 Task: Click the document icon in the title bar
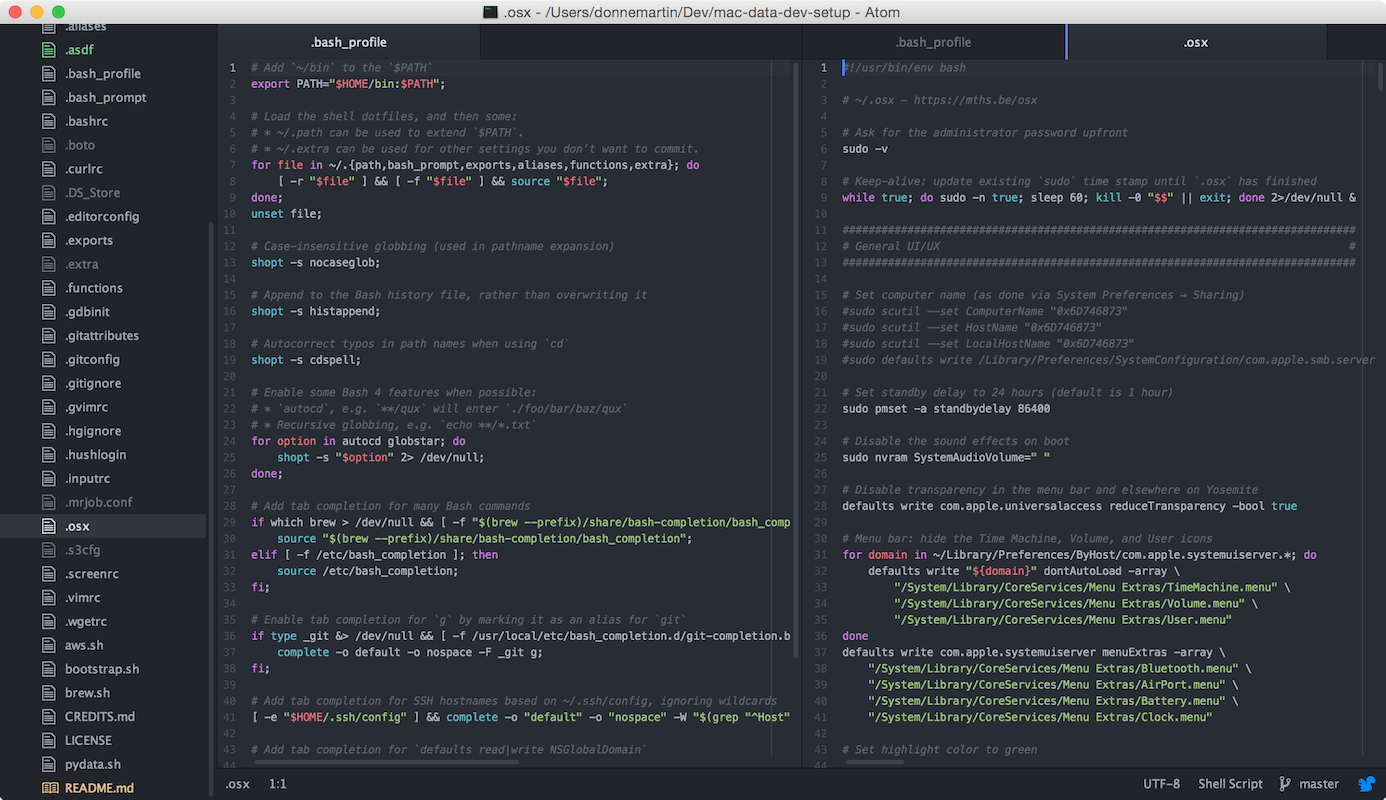tap(490, 12)
